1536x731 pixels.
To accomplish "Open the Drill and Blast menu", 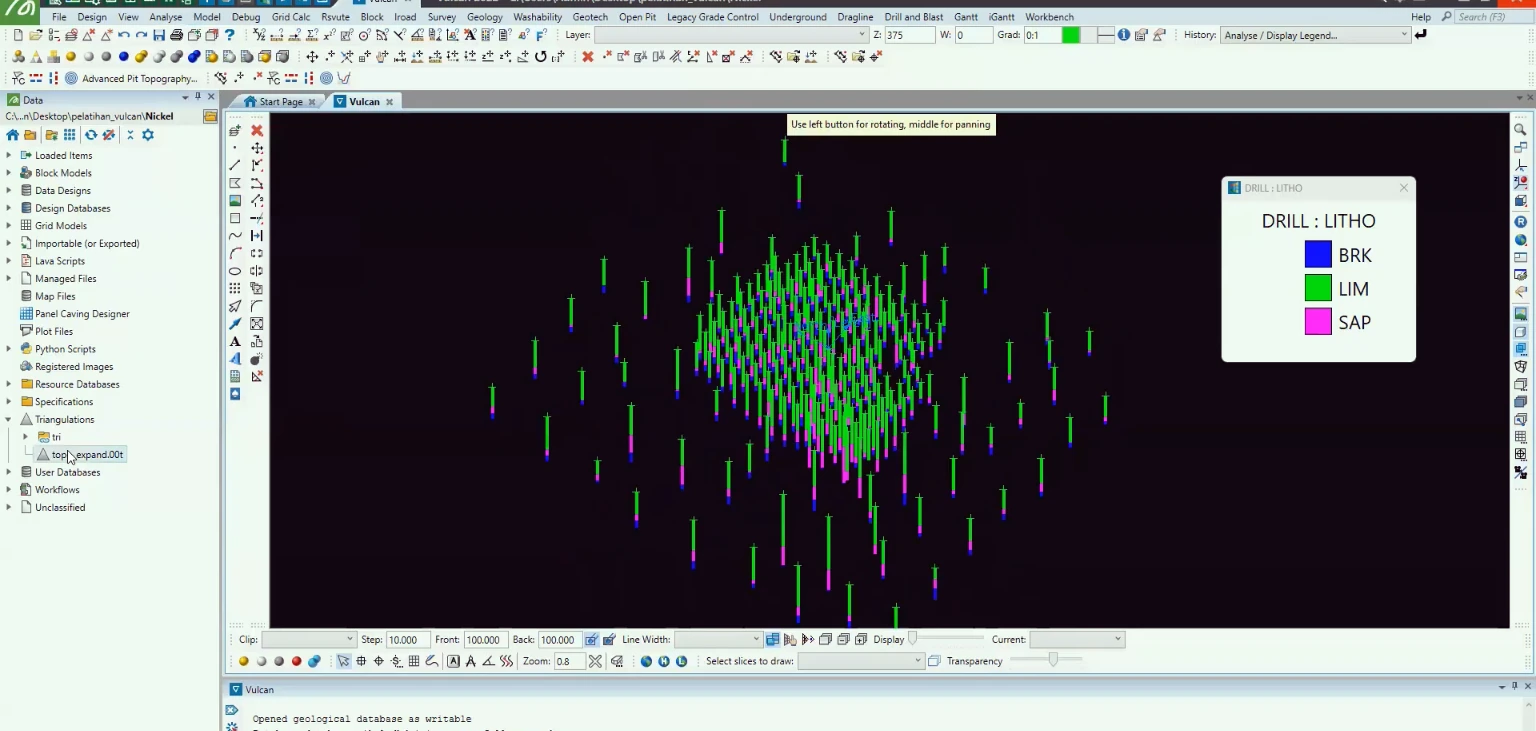I will coord(914,17).
